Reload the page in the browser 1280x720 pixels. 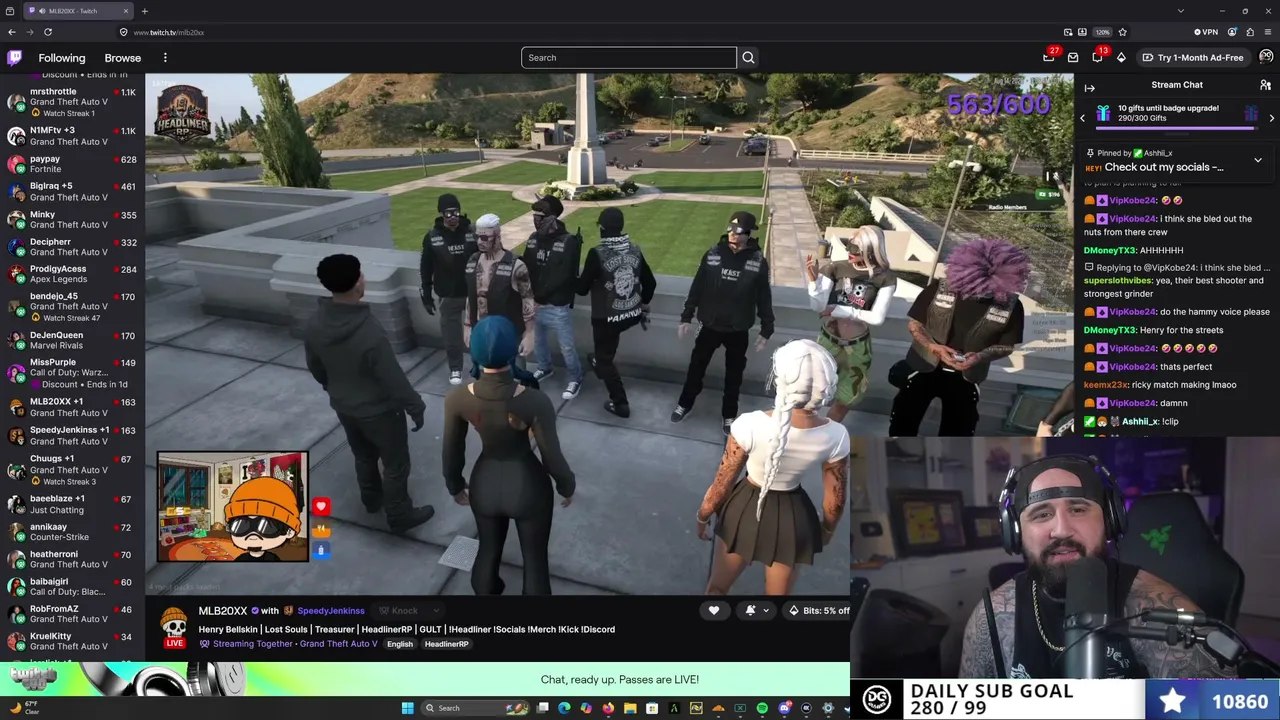point(47,32)
